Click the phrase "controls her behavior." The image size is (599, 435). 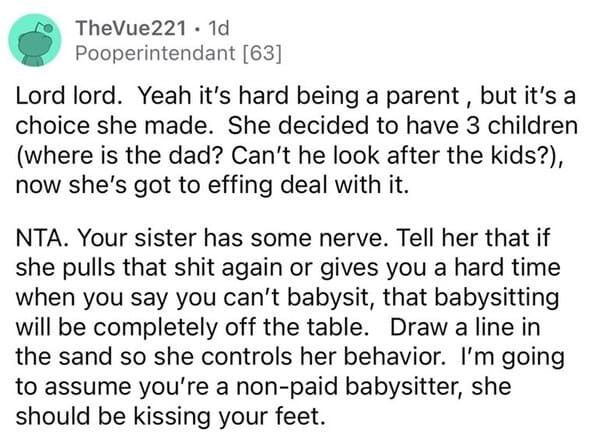324,357
